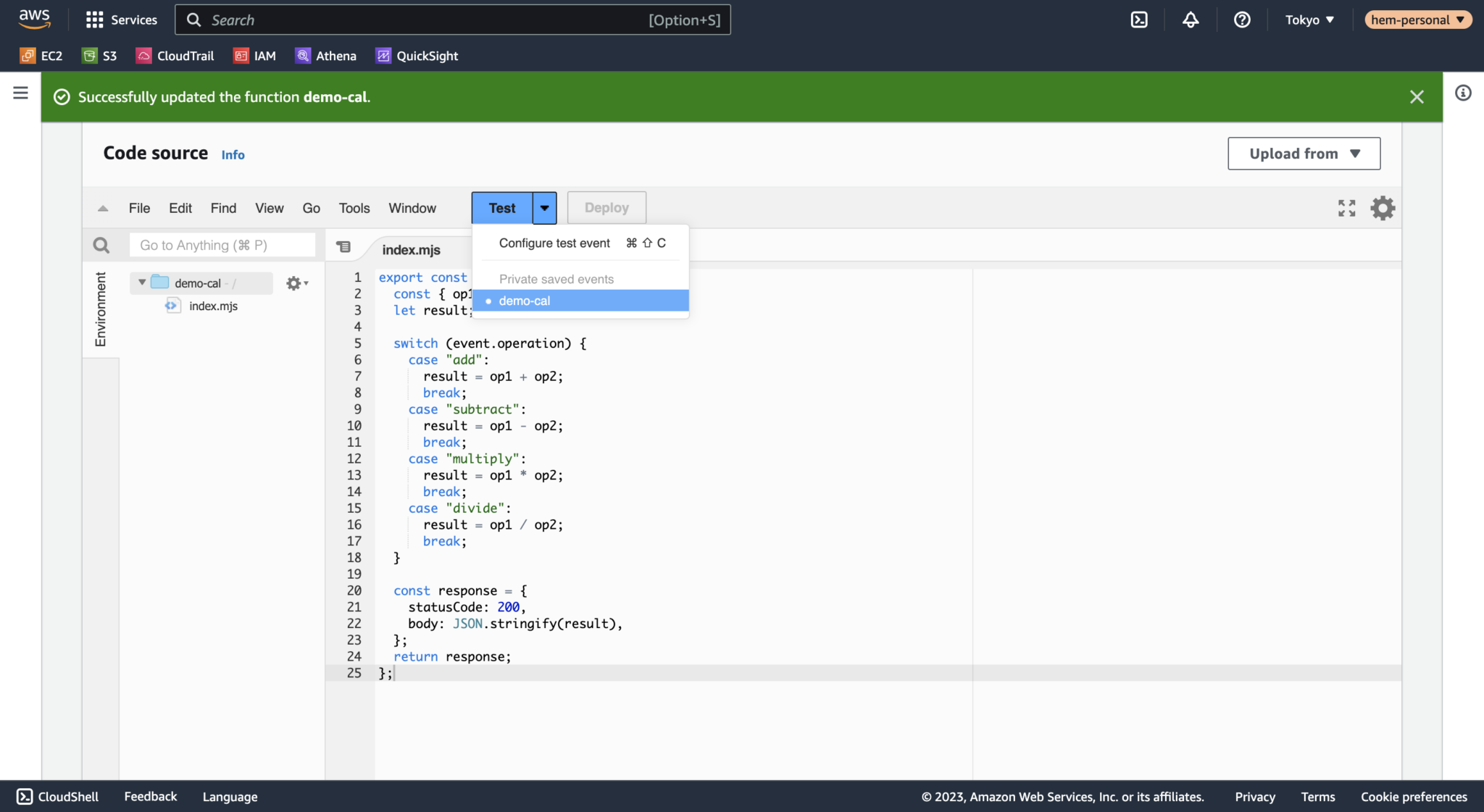Open the EC2 shortcut in the favorites bar
Screen dimensions: 1484x812
tap(41, 56)
